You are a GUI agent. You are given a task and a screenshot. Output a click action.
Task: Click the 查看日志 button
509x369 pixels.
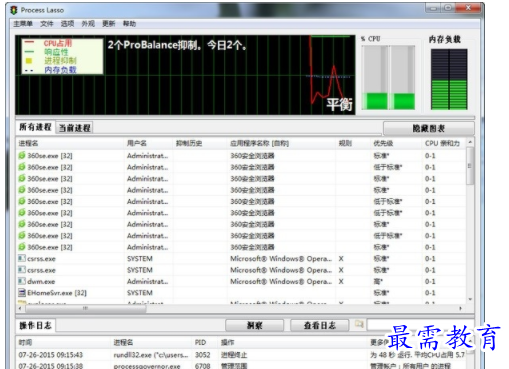point(320,325)
